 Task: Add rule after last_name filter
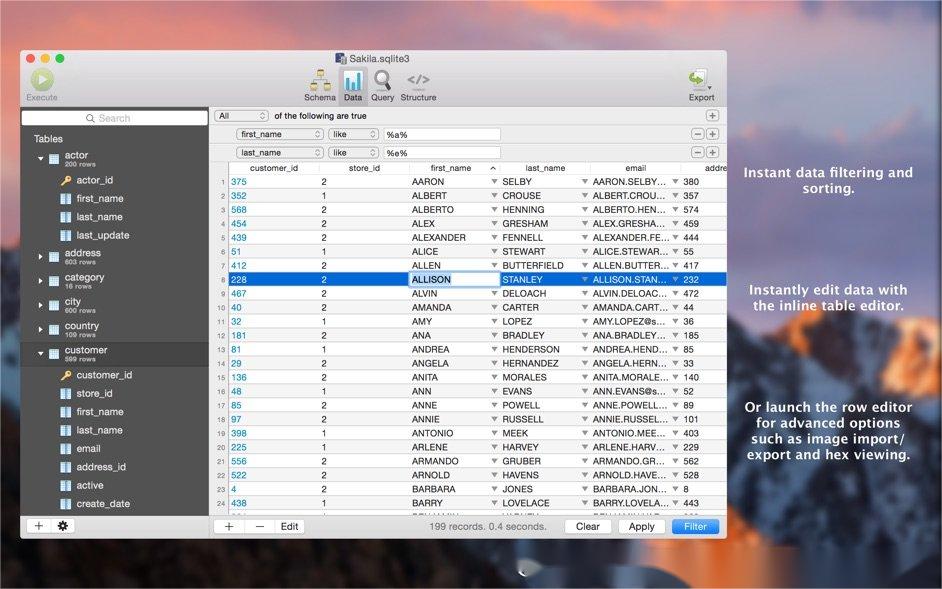coord(712,153)
